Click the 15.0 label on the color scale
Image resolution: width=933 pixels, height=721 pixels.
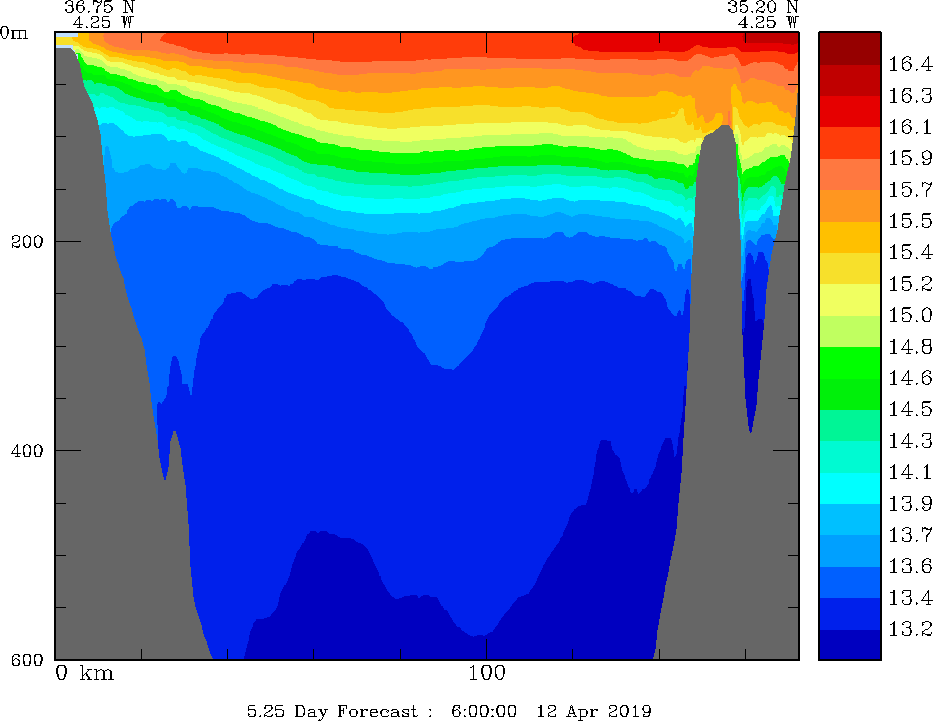coord(910,315)
